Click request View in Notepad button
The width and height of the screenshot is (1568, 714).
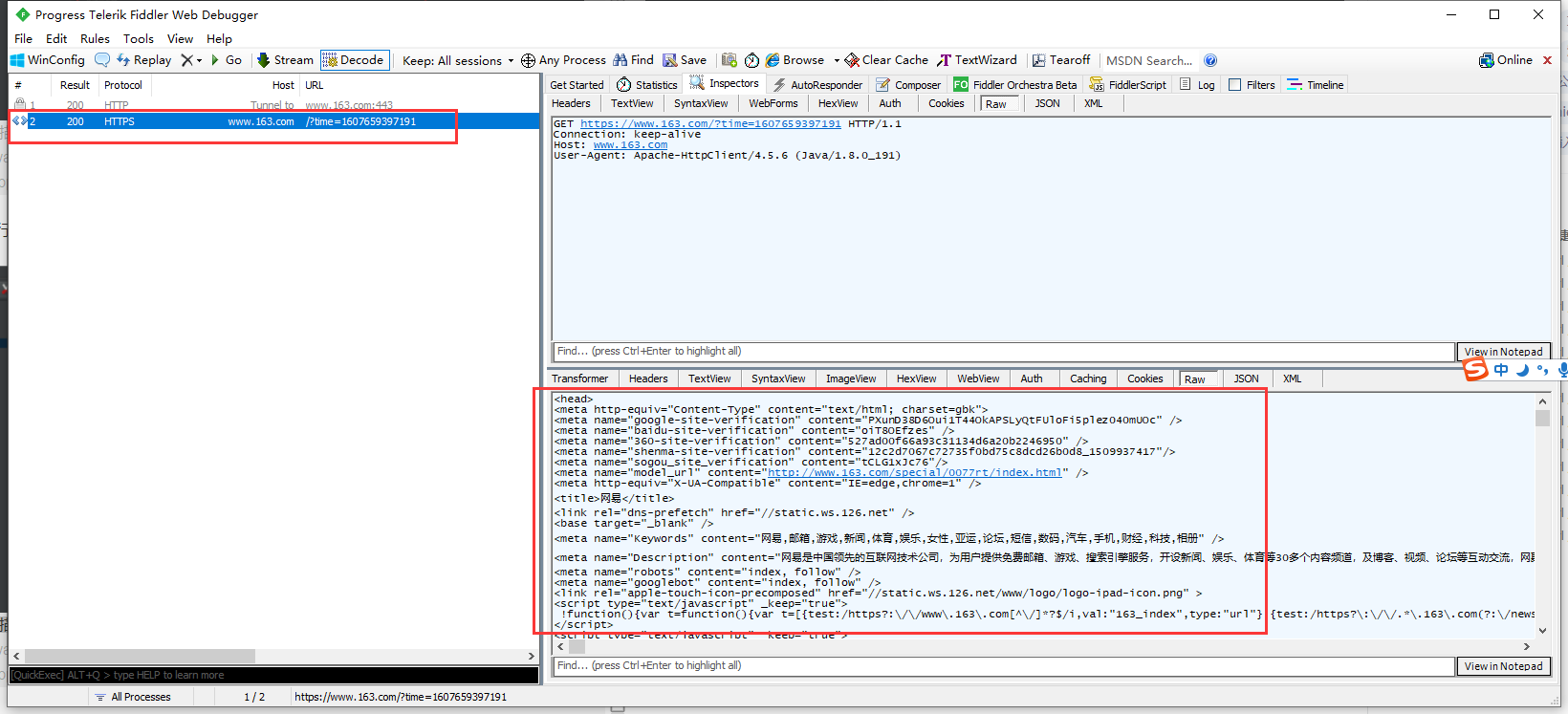tap(1503, 352)
